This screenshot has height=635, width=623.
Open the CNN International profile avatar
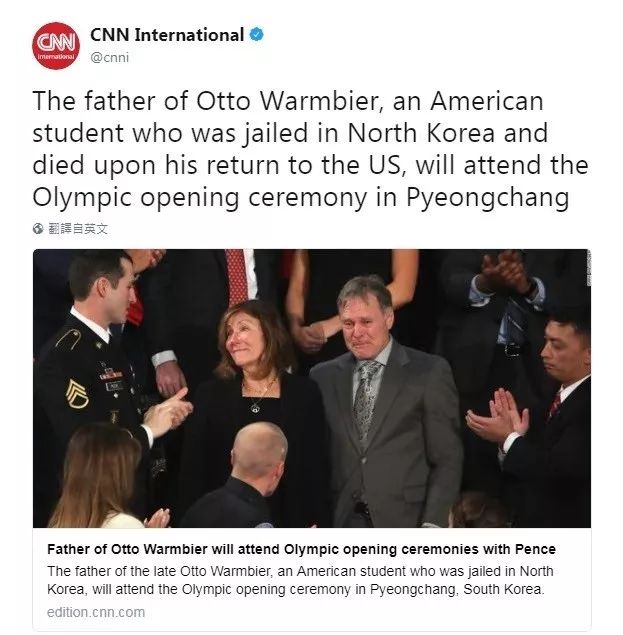56,46
